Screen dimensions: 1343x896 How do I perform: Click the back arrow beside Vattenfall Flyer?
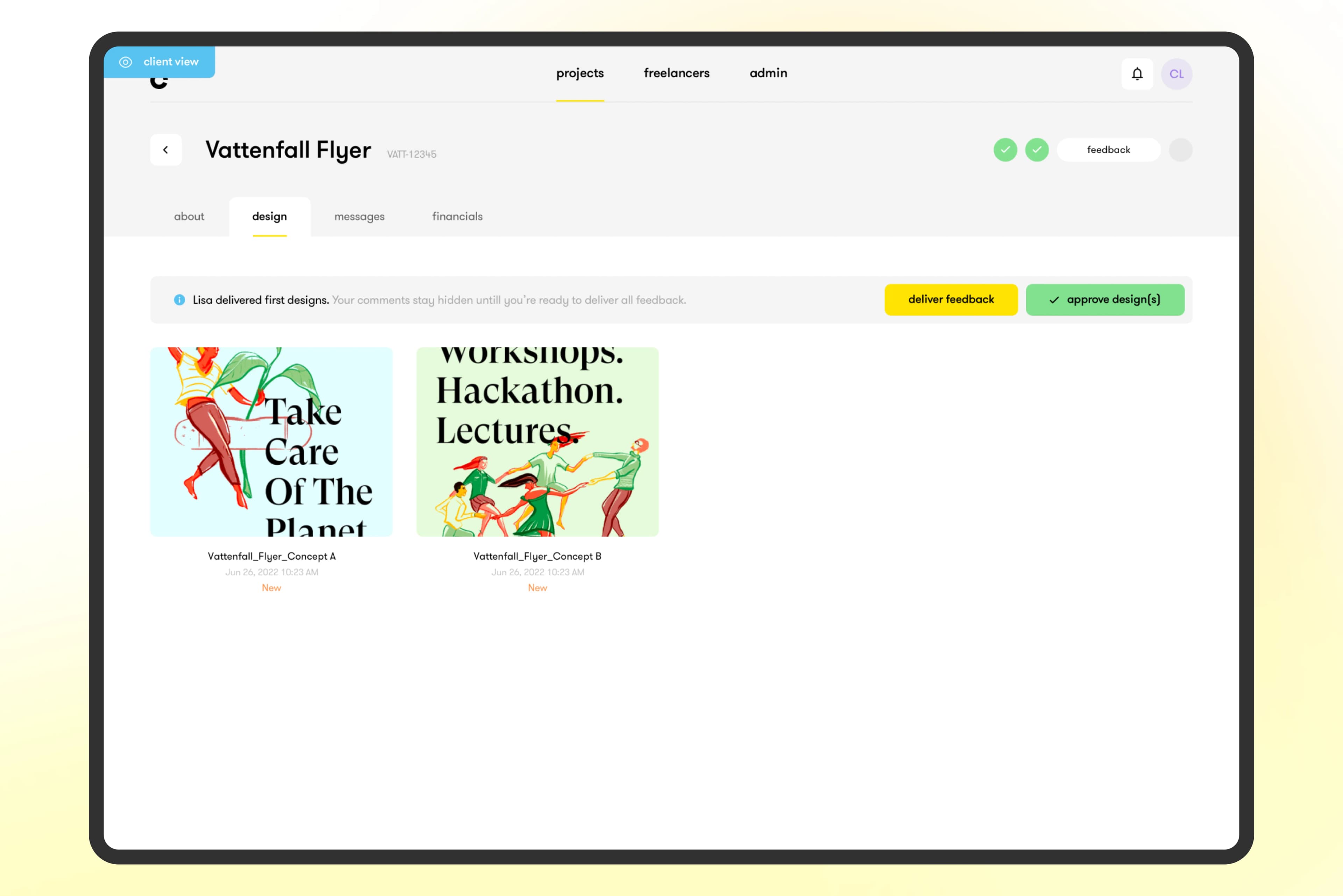point(166,150)
